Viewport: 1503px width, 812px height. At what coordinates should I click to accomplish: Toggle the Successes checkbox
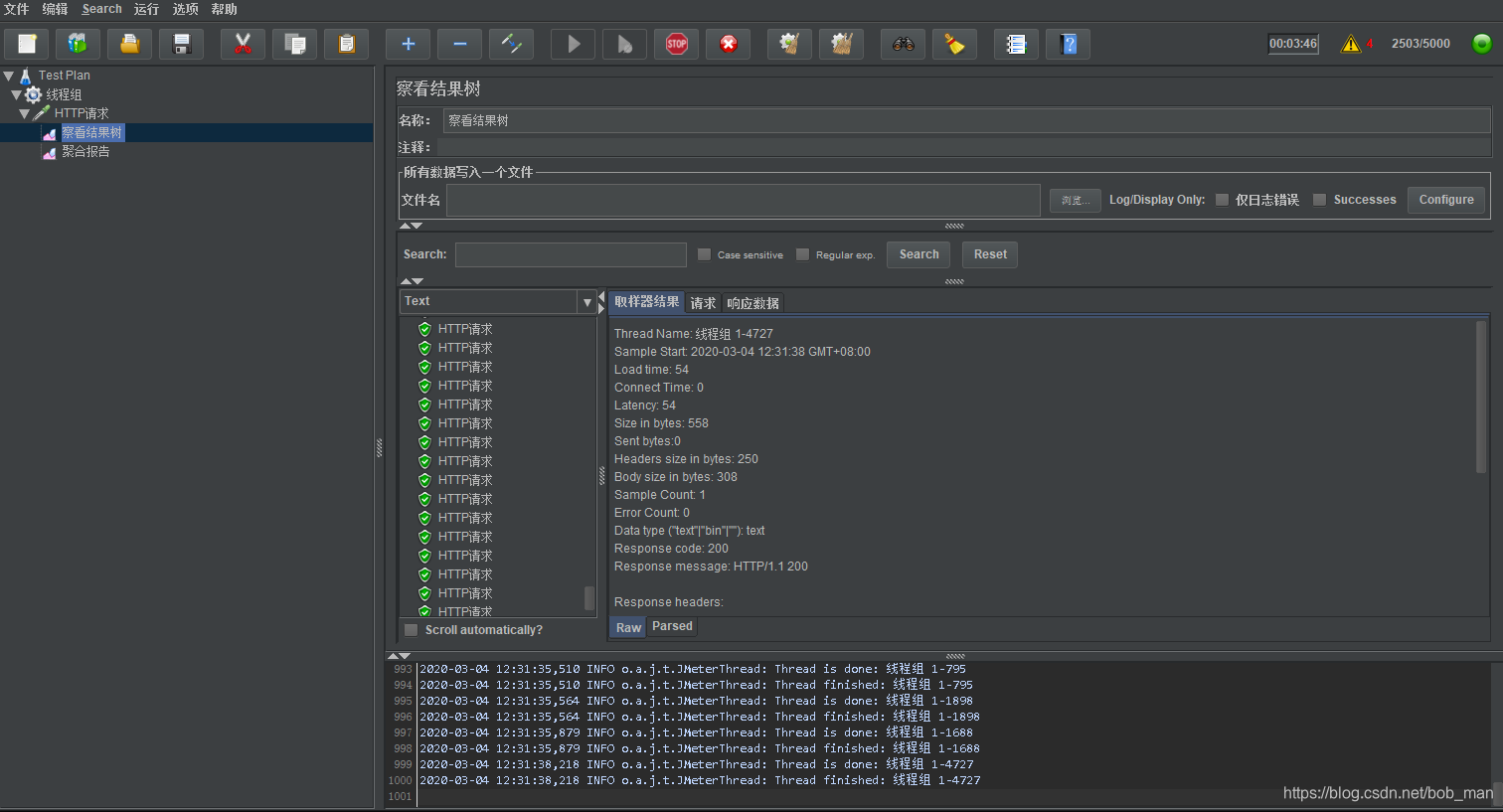coord(1319,200)
